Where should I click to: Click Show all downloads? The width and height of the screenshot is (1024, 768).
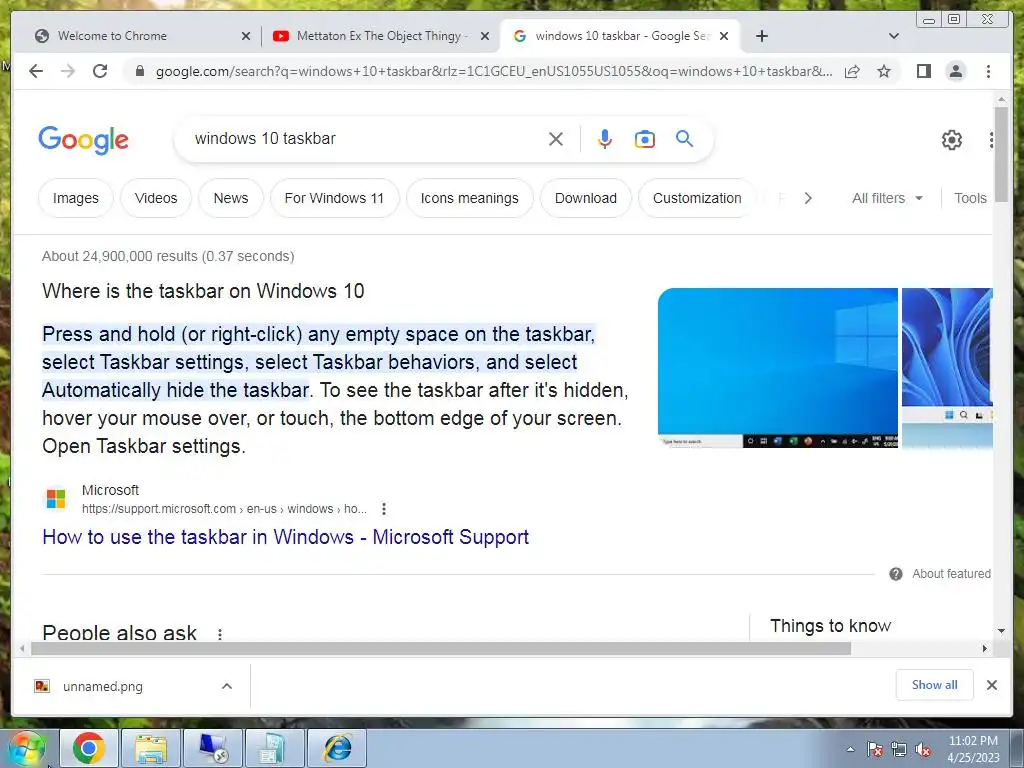point(935,684)
